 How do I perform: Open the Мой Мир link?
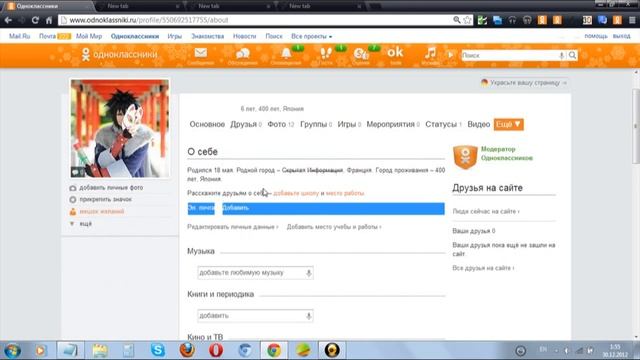point(89,36)
